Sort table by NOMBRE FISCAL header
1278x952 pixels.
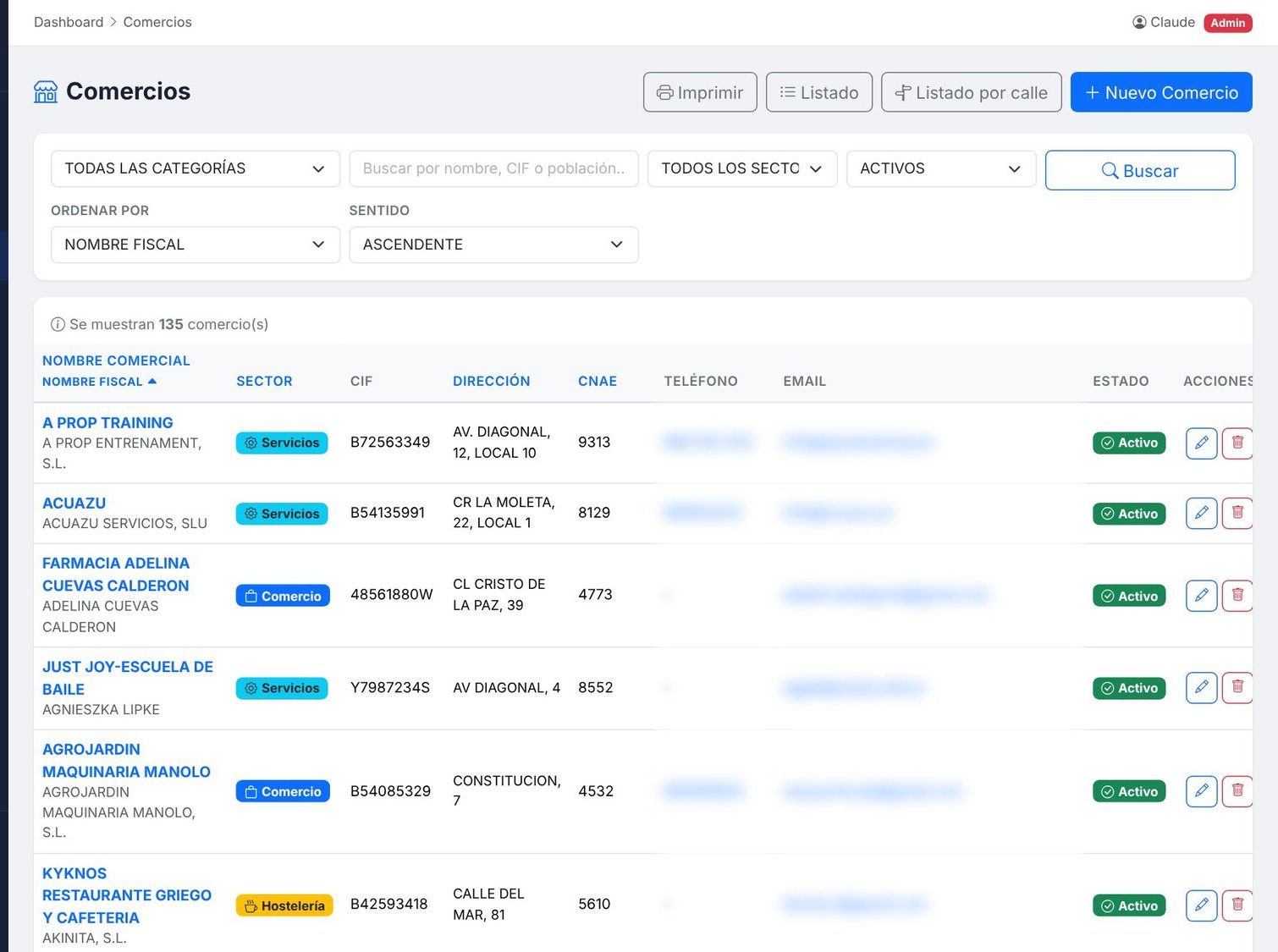pyautogui.click(x=99, y=382)
